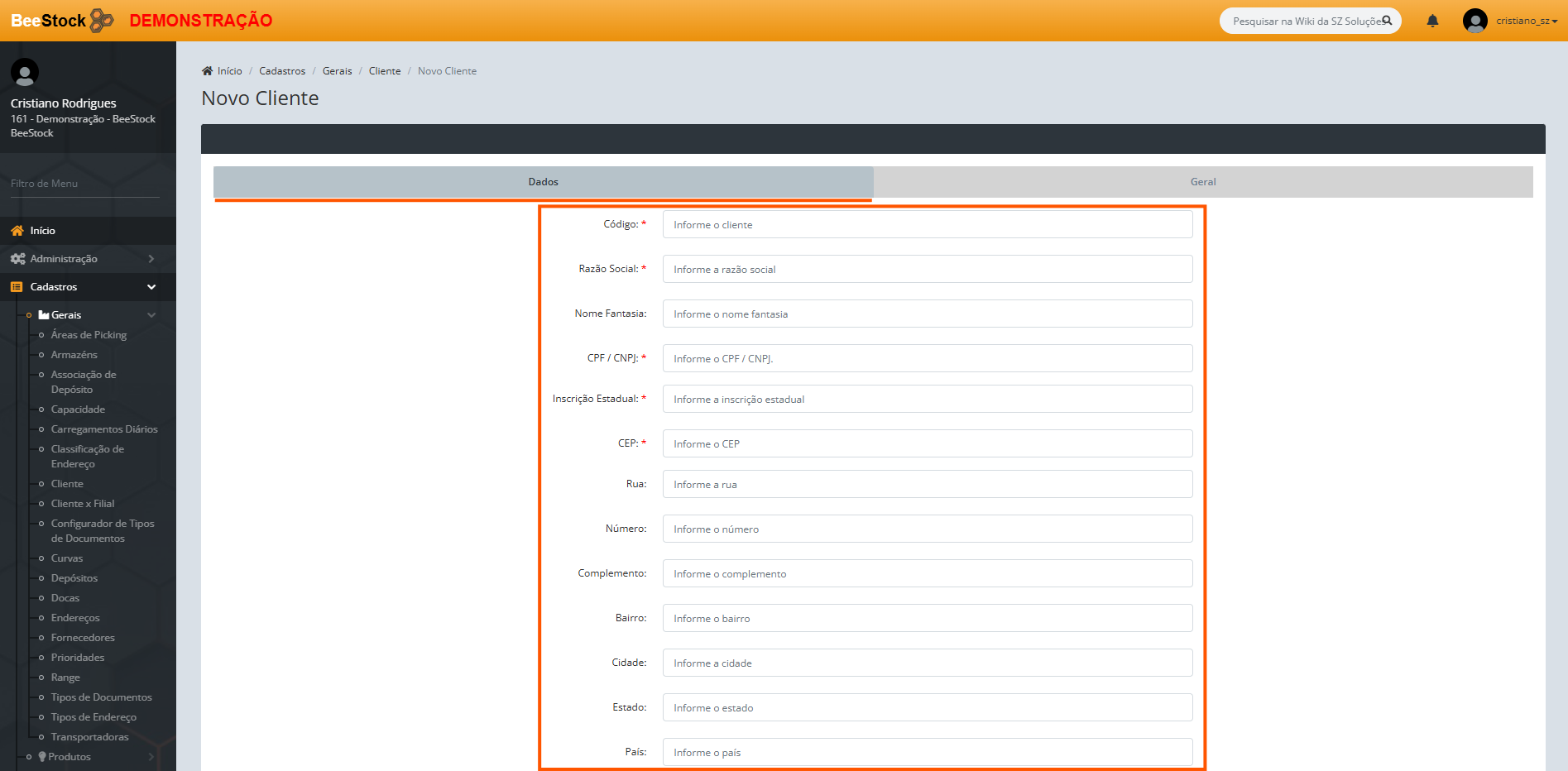Viewport: 1568px width, 771px height.
Task: Focus the CPF / CNPJ field
Action: pyautogui.click(x=927, y=359)
